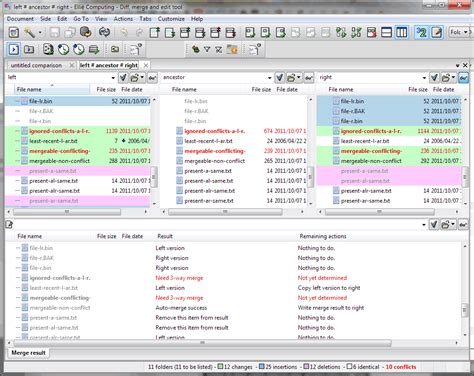Click the camera folder snapshot icon
The width and height of the screenshot is (474, 376).
[x=115, y=50]
